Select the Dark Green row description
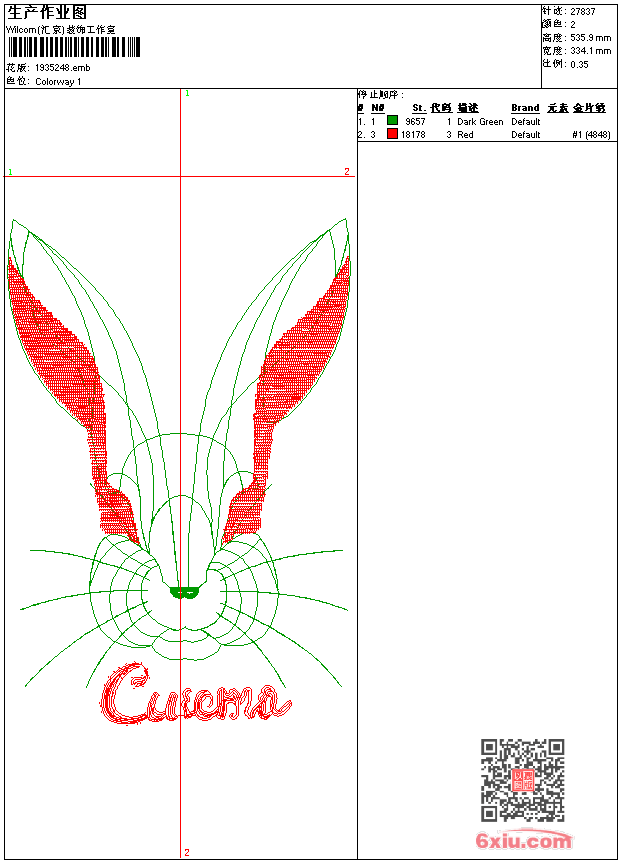This screenshot has width=620, height=860. click(480, 122)
